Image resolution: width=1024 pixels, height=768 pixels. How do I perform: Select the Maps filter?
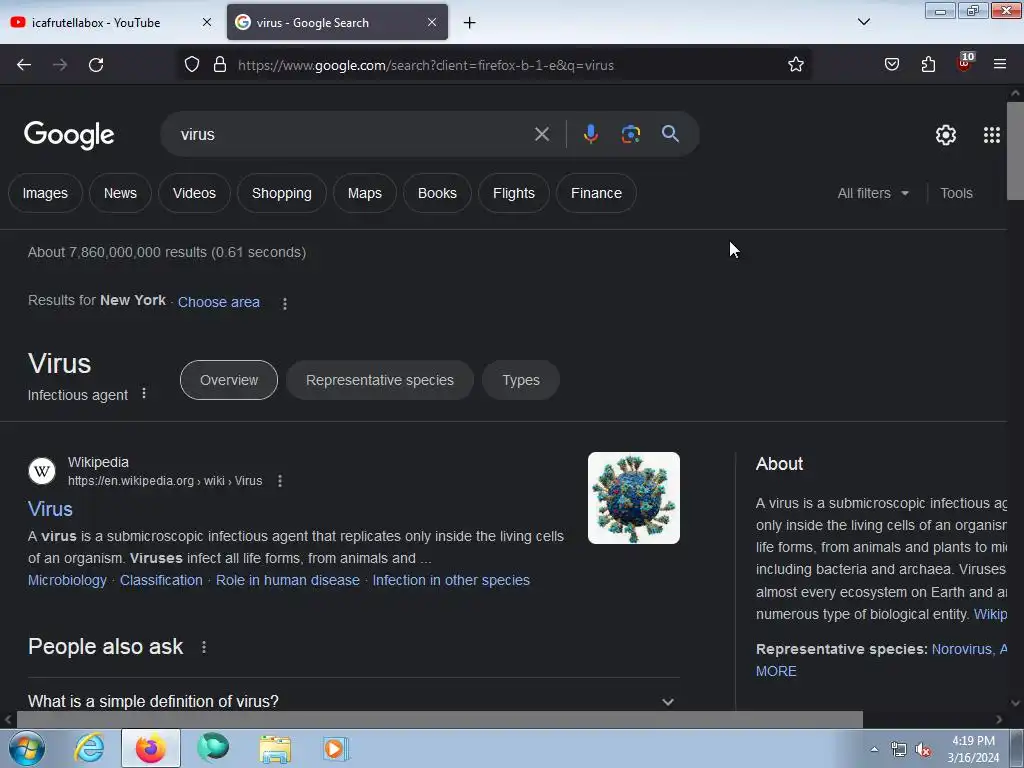point(364,193)
